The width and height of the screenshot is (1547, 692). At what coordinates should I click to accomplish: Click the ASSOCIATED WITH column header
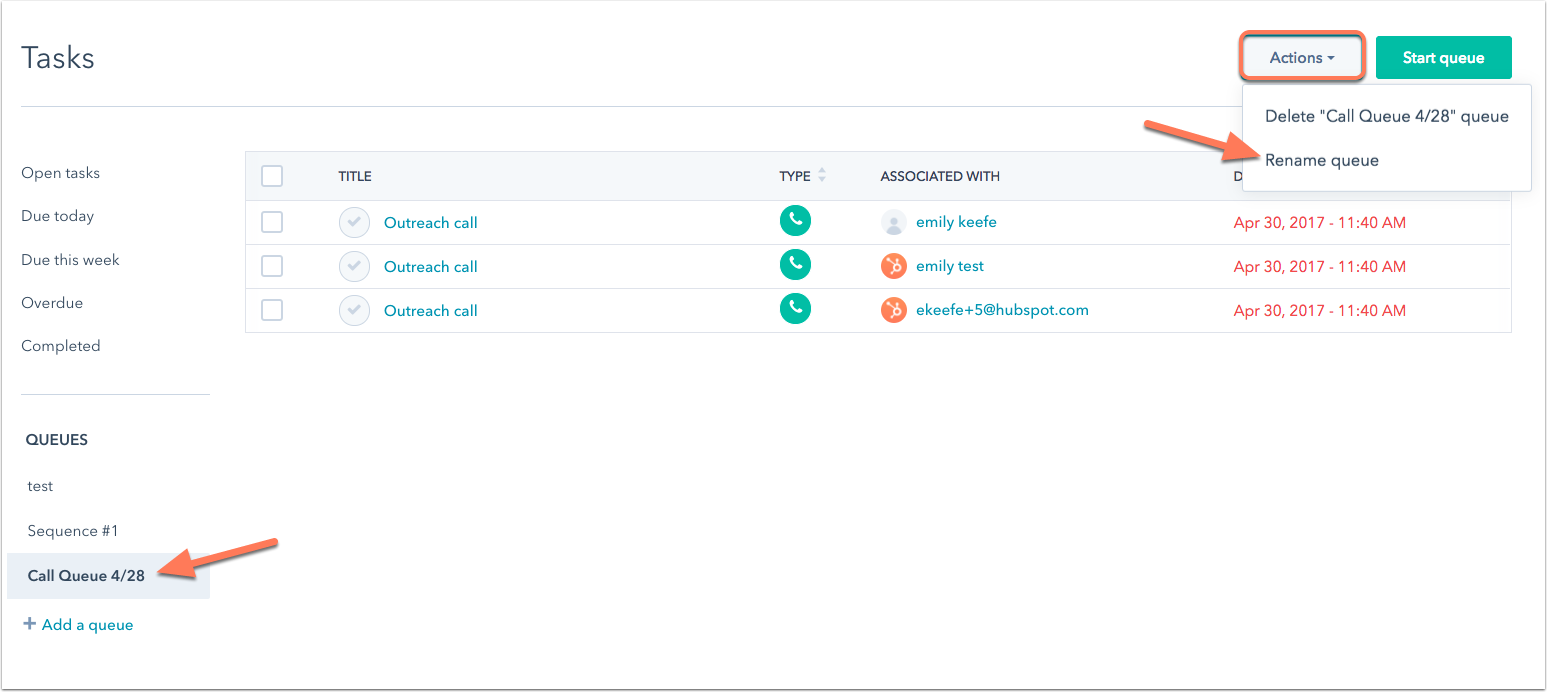point(940,176)
